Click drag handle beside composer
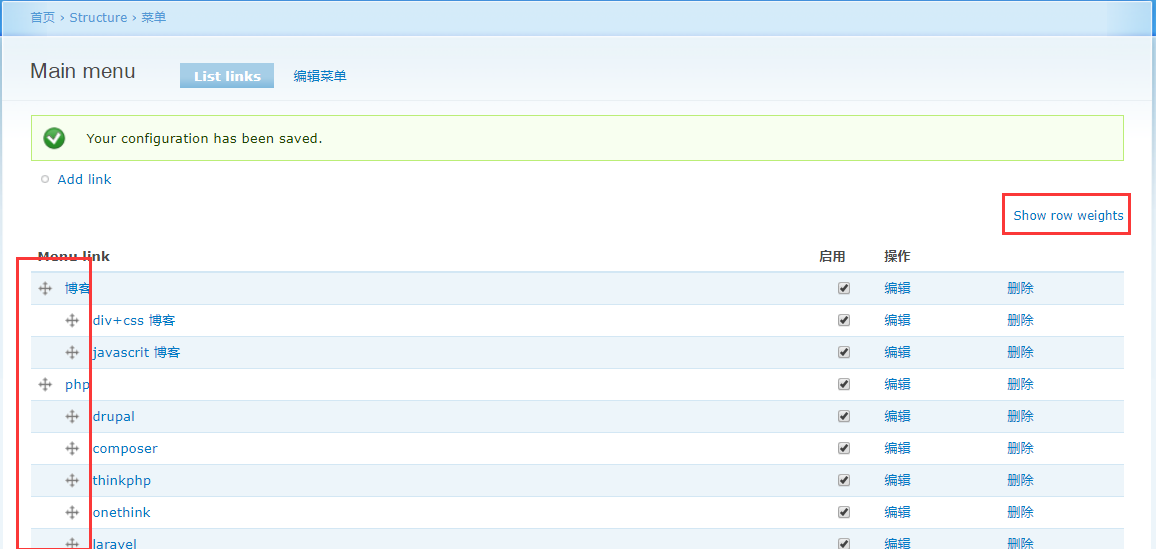The image size is (1156, 549). point(72,448)
